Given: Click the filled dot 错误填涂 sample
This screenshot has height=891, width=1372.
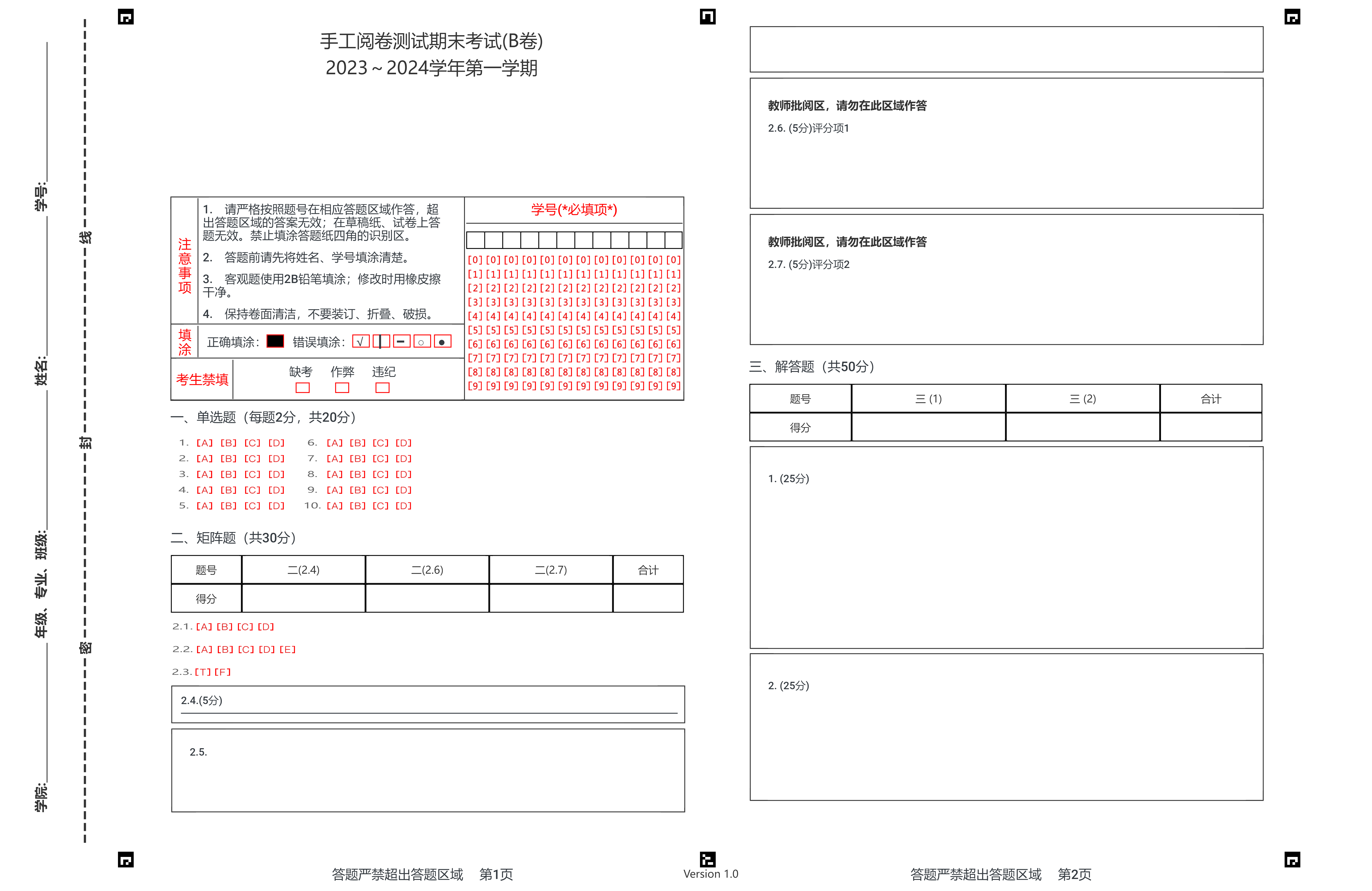Looking at the screenshot, I should point(442,341).
